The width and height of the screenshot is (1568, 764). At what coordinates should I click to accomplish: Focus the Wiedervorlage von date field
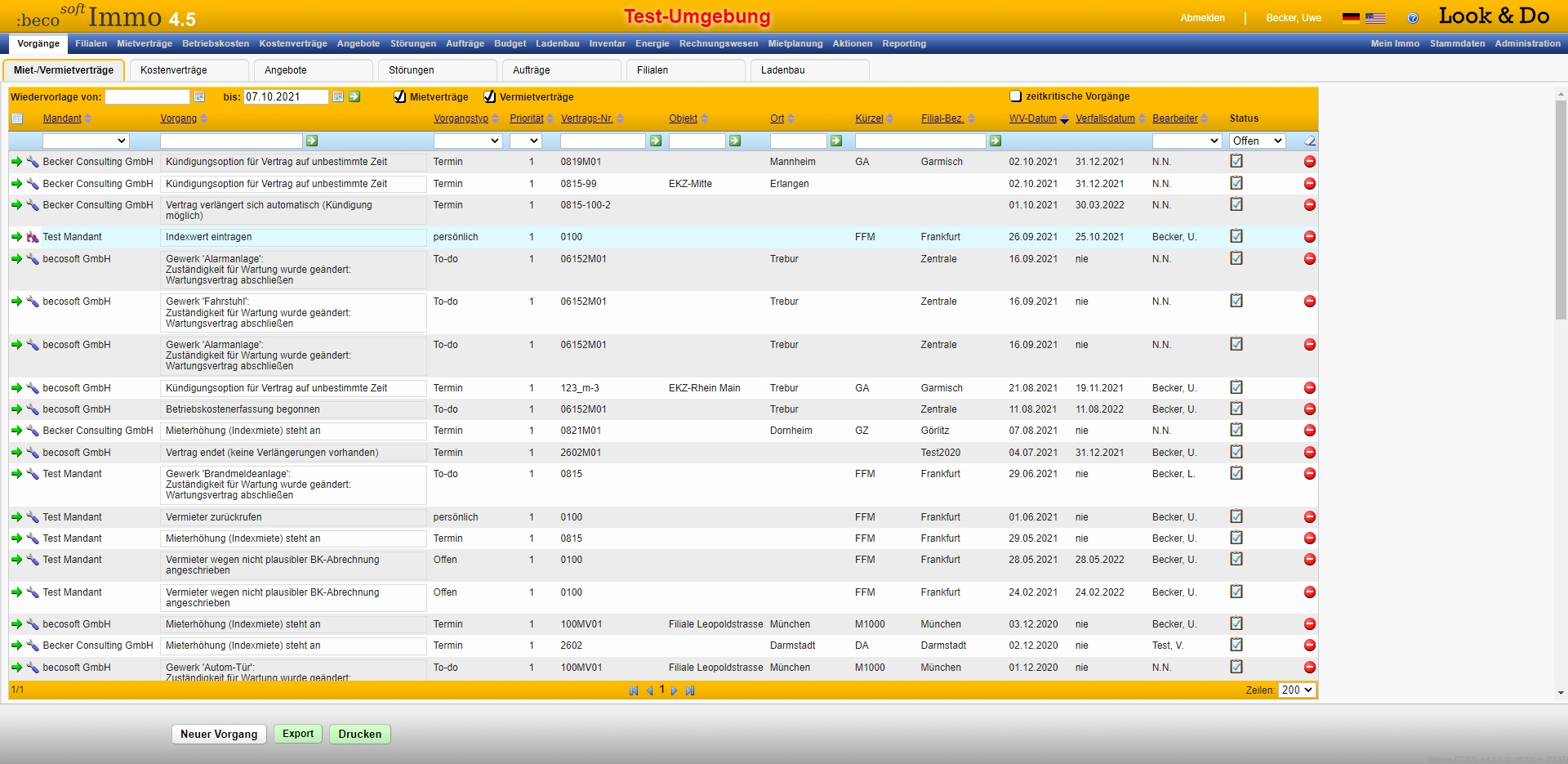147,97
